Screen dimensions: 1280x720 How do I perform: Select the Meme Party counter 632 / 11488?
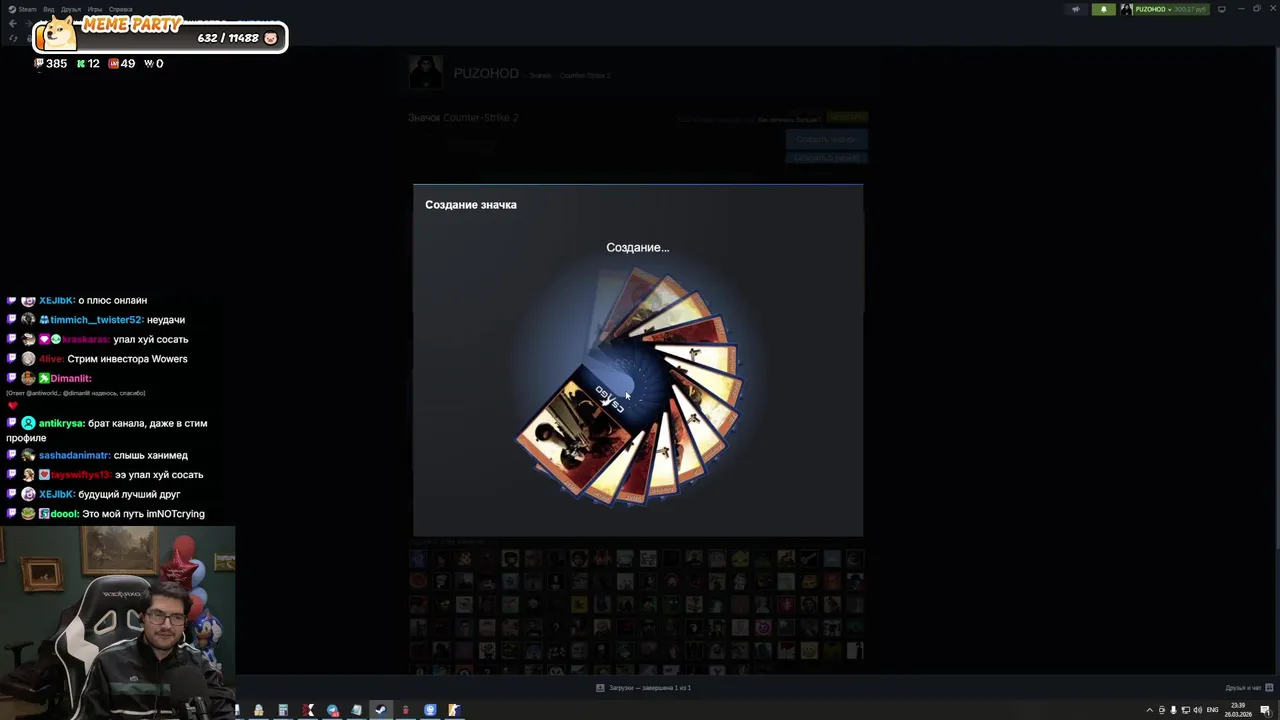[x=228, y=38]
